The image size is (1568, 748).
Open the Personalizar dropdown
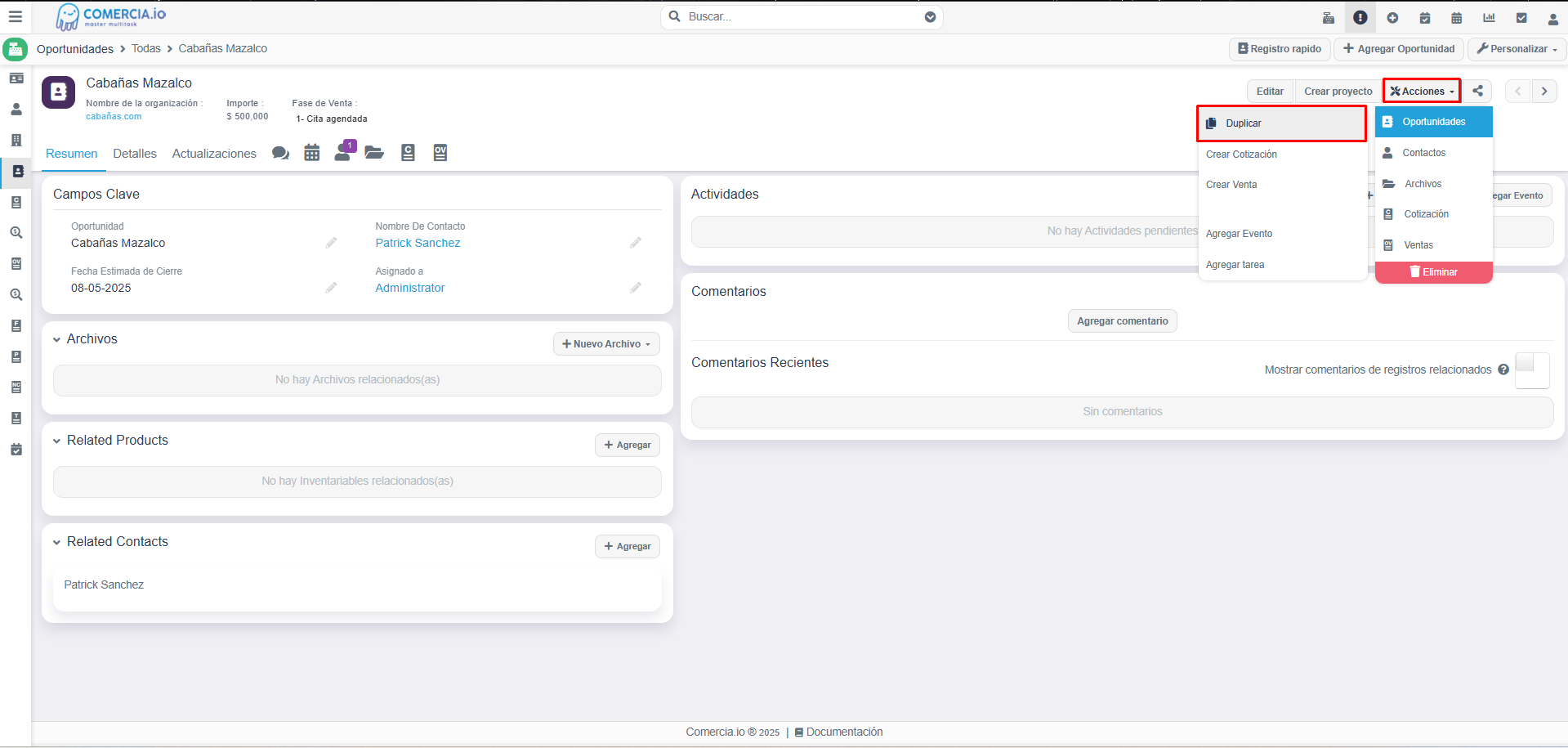(x=1517, y=49)
